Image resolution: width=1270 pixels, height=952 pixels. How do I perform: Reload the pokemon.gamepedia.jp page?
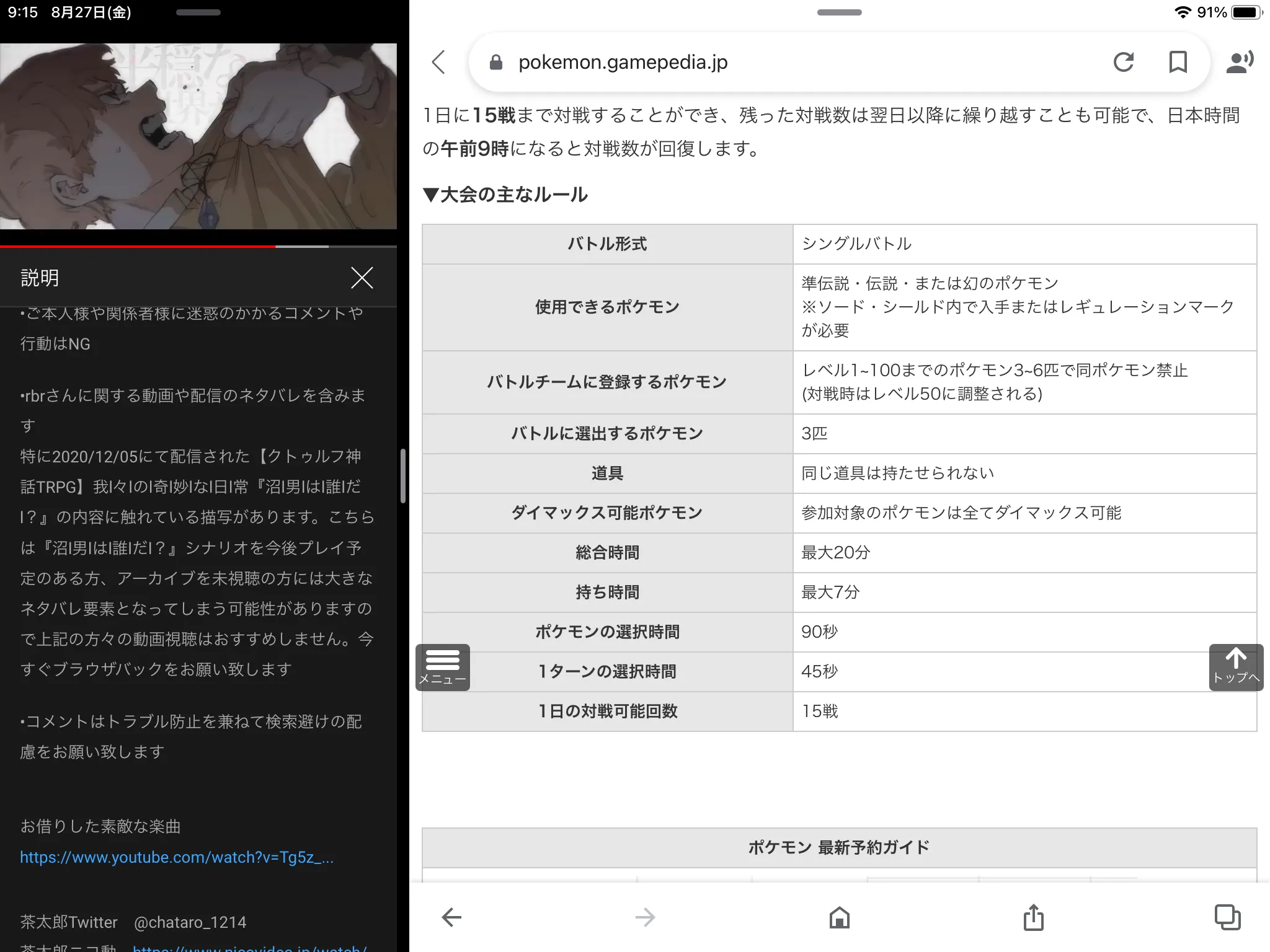tap(1123, 62)
